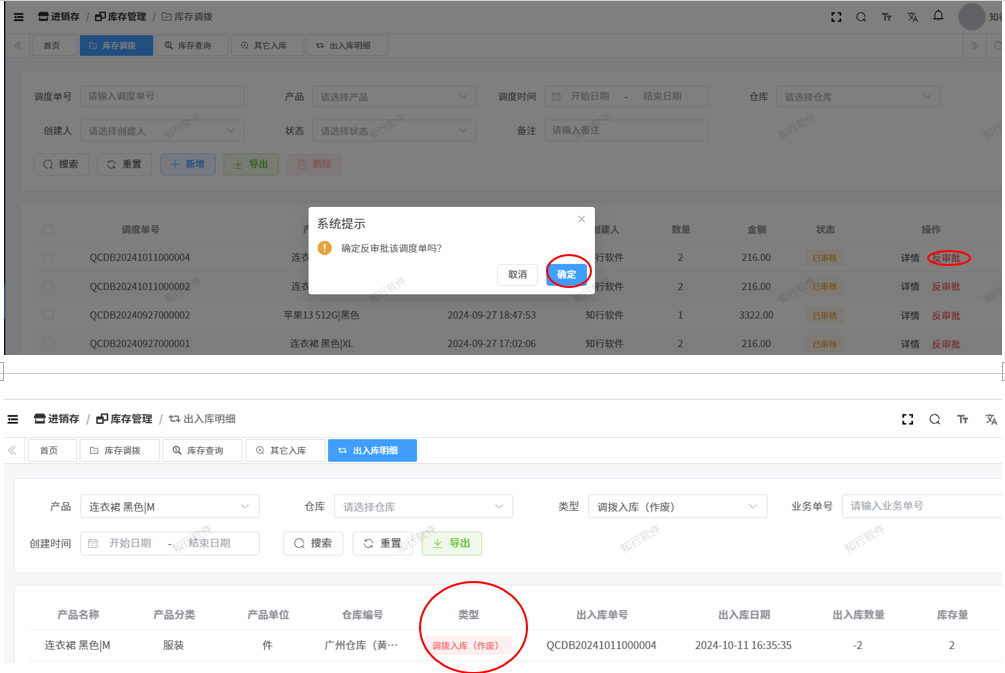Viewport: 1005px width, 673px height.
Task: Click the red 删除 trash button
Action: coord(314,164)
